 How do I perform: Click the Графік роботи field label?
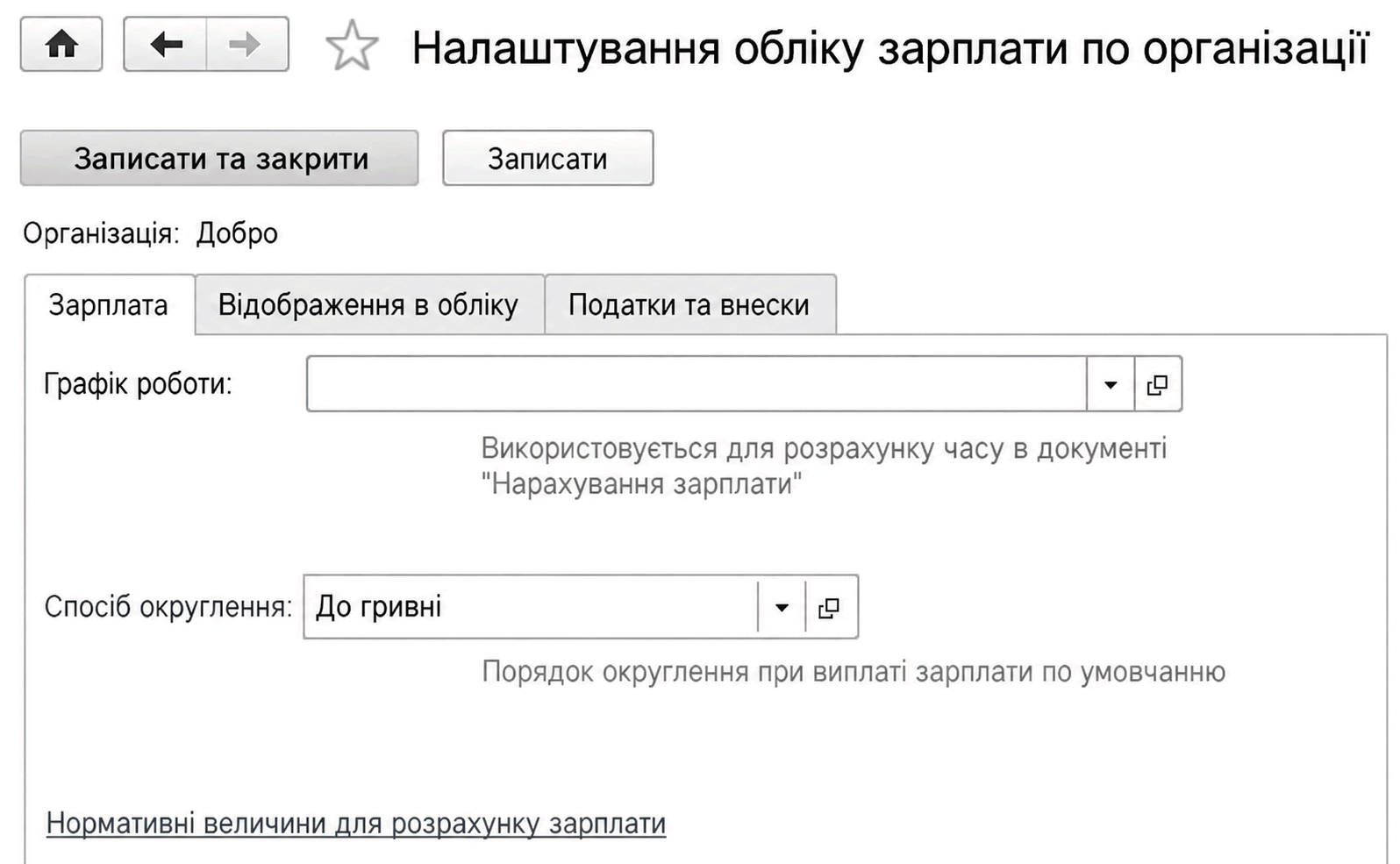[138, 384]
